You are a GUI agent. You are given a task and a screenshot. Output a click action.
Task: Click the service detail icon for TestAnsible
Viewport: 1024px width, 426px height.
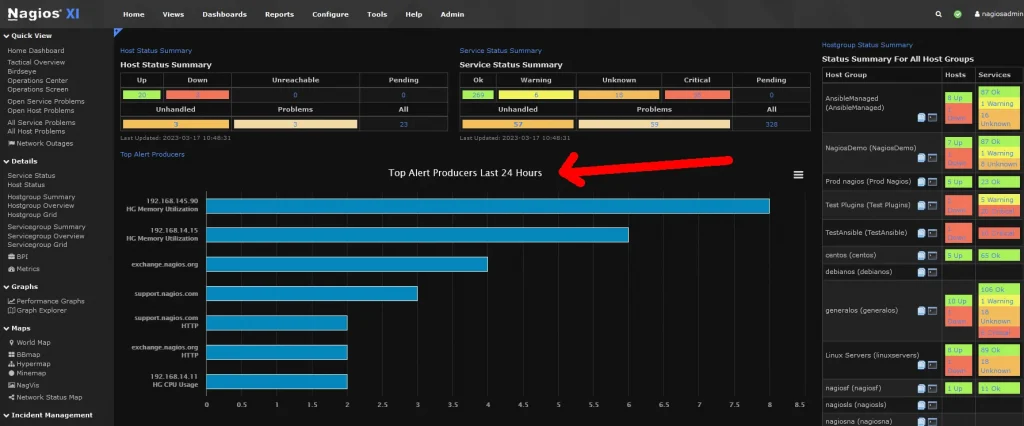point(921,233)
